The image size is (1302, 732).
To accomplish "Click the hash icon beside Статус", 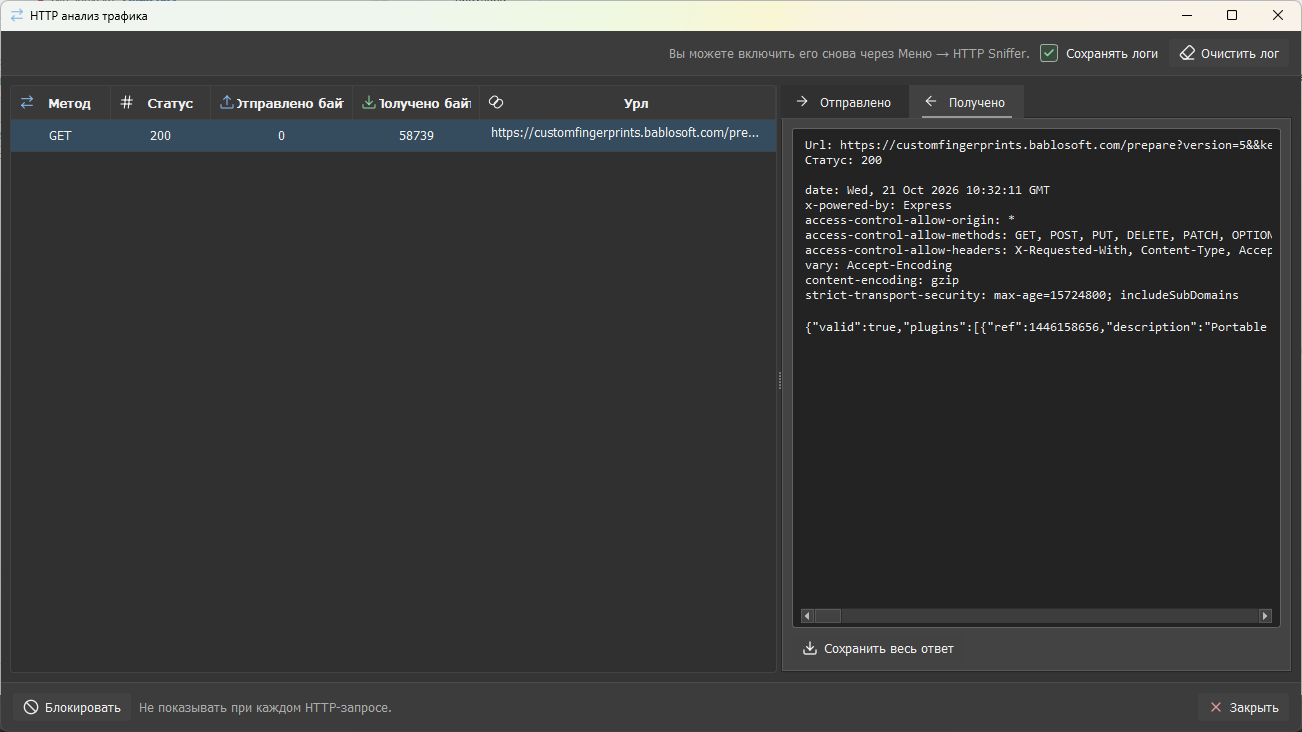I will 126,102.
